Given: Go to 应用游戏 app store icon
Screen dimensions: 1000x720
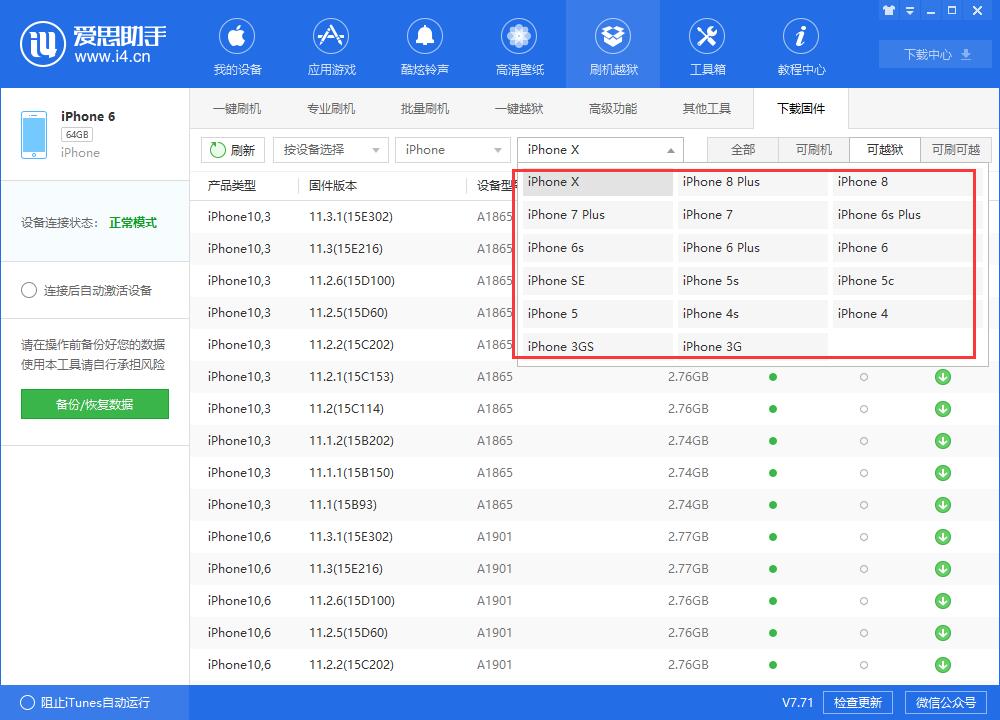Looking at the screenshot, I should coord(331,38).
